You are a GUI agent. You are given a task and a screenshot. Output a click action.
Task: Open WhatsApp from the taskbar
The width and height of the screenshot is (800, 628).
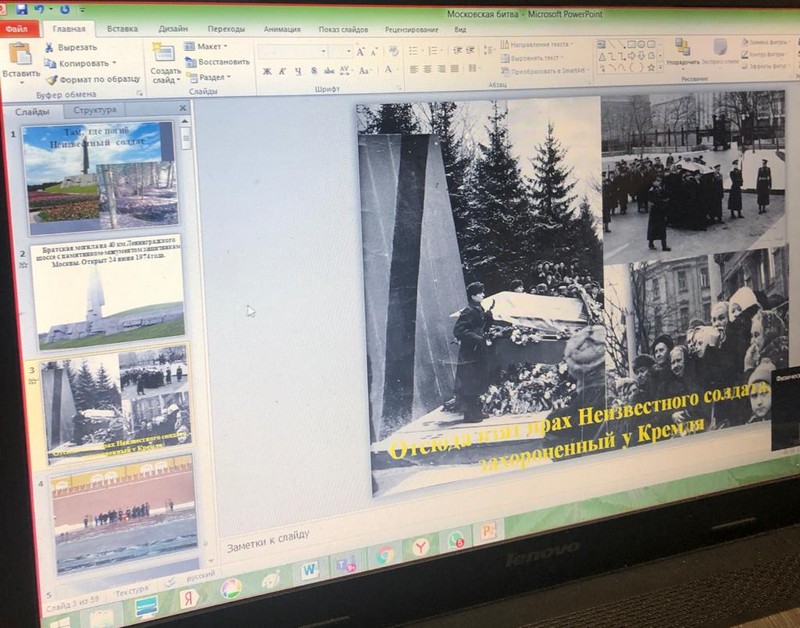456,541
